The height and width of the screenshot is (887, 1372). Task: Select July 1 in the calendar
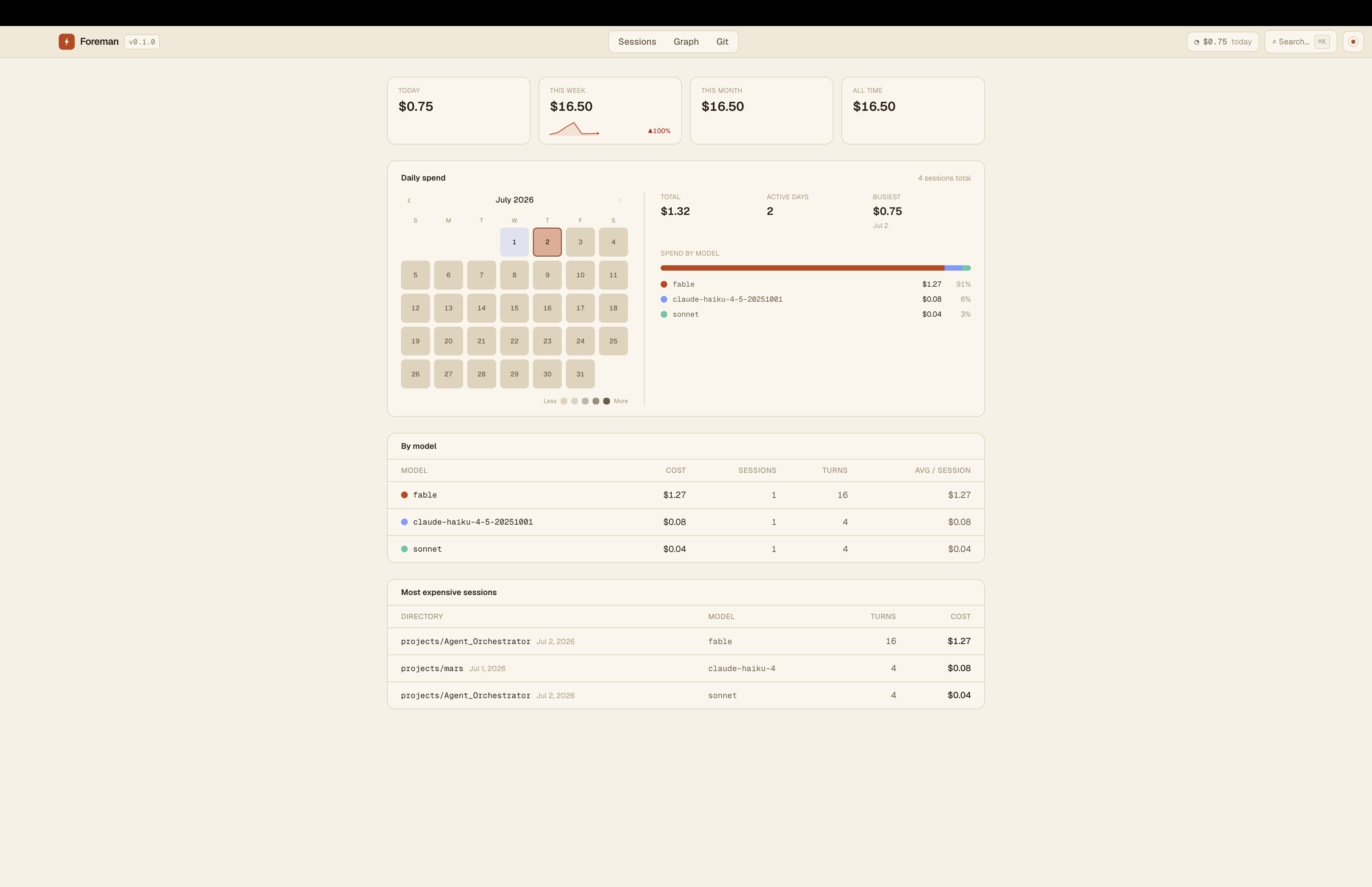coord(514,242)
